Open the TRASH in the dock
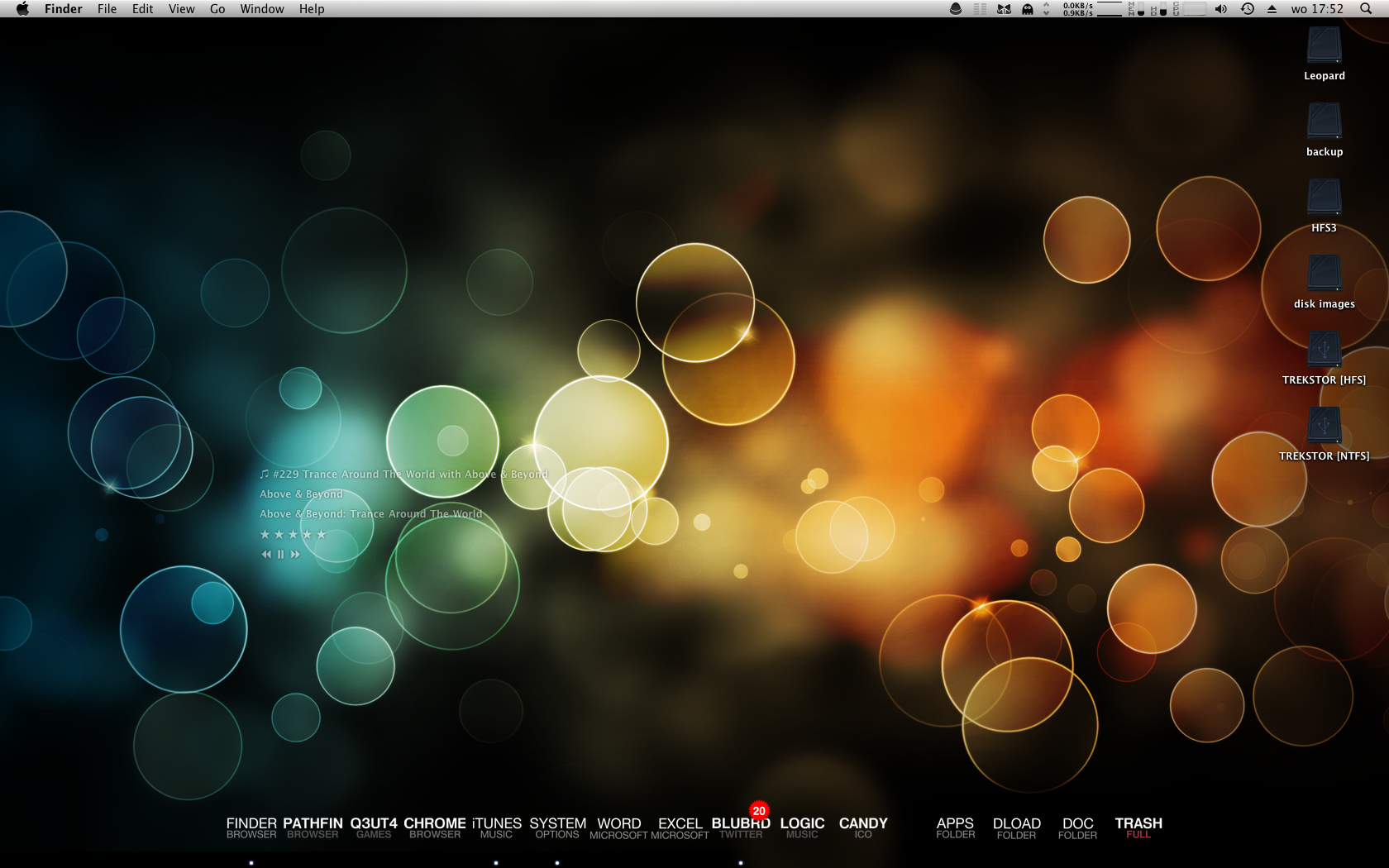Viewport: 1389px width, 868px height. [x=1138, y=827]
